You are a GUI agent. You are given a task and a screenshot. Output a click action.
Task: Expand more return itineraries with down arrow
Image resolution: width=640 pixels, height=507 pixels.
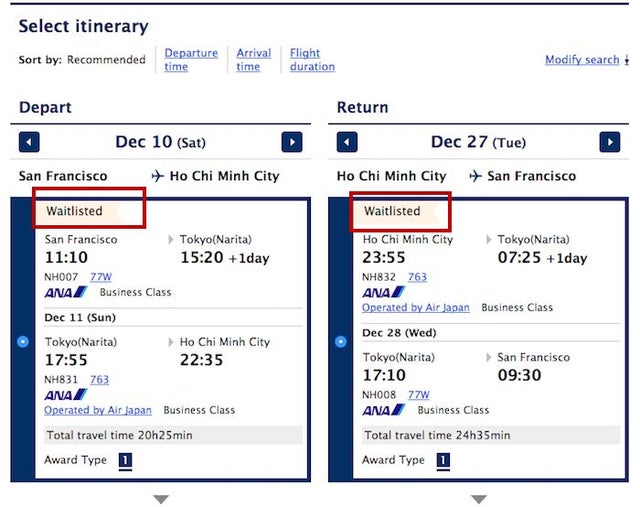[479, 499]
